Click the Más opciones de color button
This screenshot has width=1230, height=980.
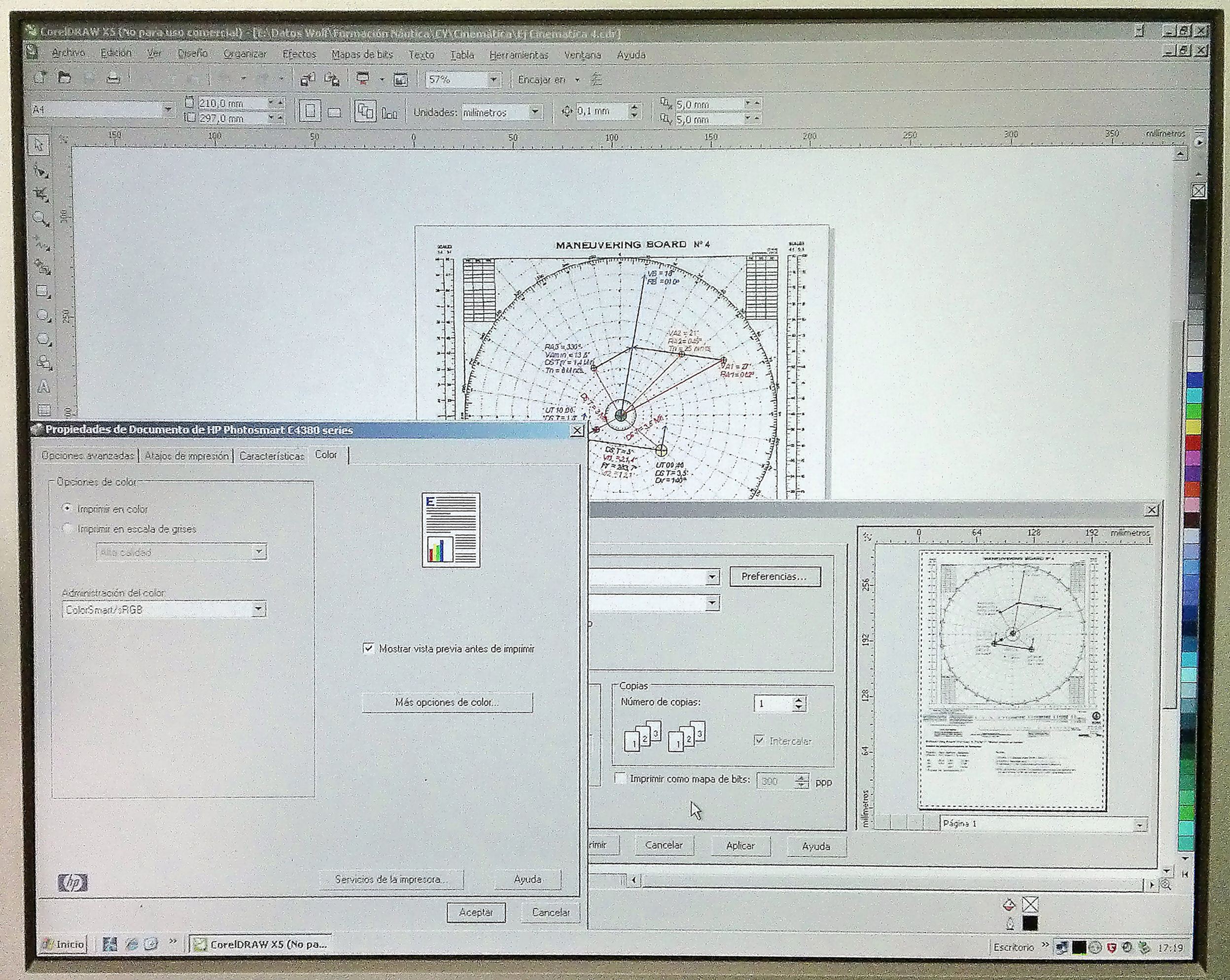point(447,702)
